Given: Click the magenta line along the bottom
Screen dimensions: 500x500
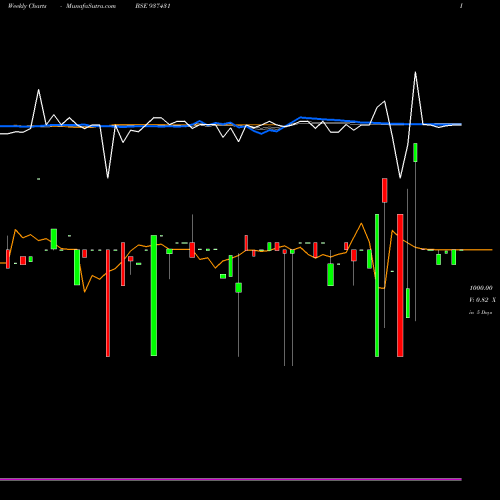Looking at the screenshot, I should (231, 479).
